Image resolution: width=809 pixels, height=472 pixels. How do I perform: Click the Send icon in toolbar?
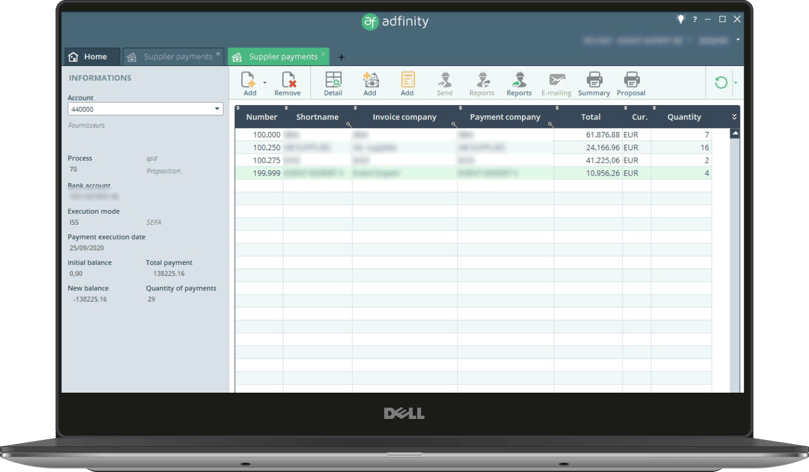(x=444, y=80)
